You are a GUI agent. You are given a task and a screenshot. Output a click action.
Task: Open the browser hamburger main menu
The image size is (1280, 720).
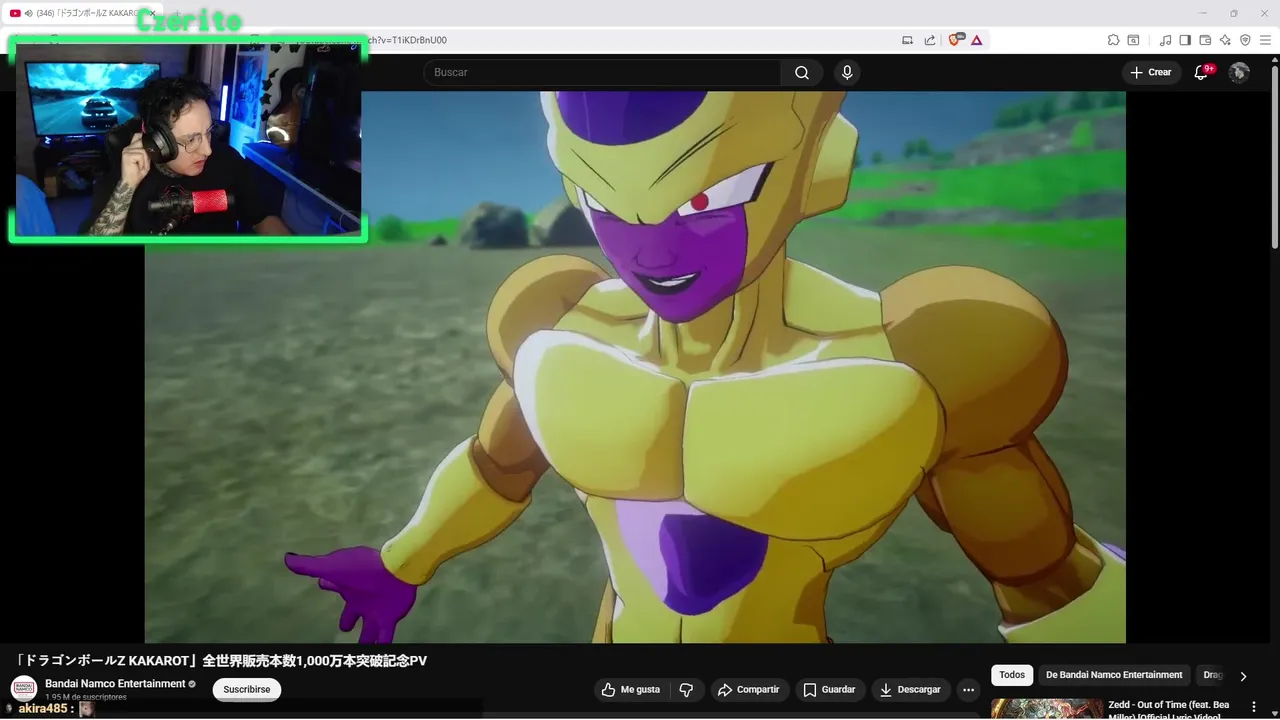coord(1265,40)
